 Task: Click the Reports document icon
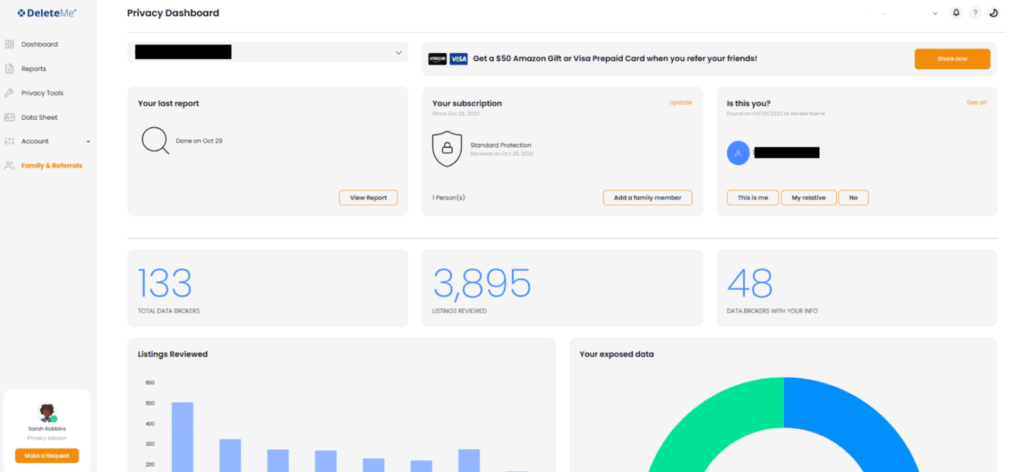(9, 69)
